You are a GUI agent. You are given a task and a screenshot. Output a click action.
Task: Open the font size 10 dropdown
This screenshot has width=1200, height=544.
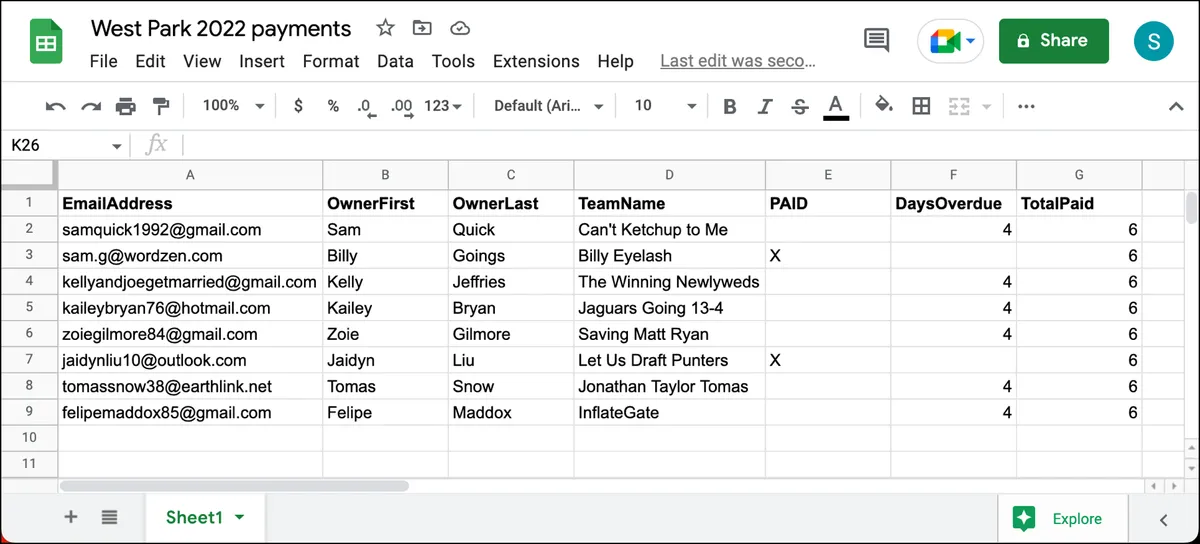(665, 106)
